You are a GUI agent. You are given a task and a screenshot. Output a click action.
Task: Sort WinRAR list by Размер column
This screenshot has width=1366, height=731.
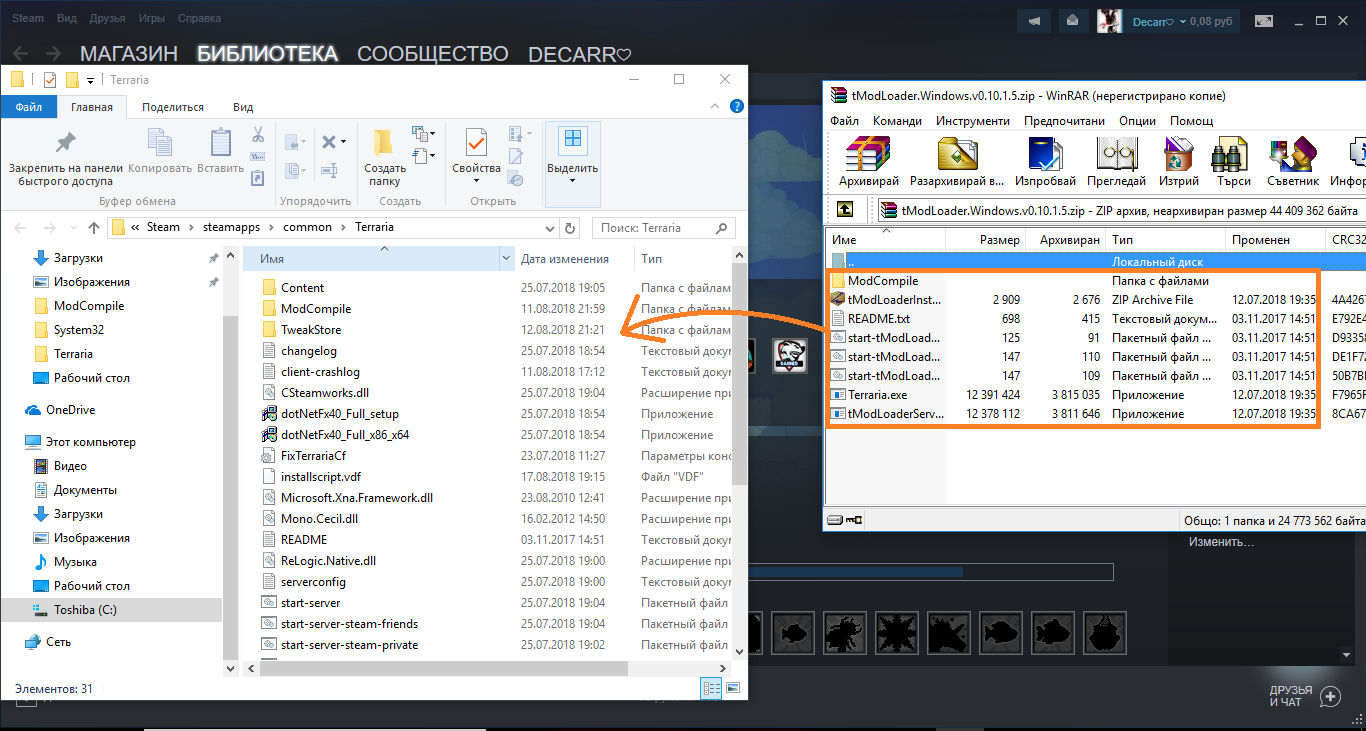point(985,240)
